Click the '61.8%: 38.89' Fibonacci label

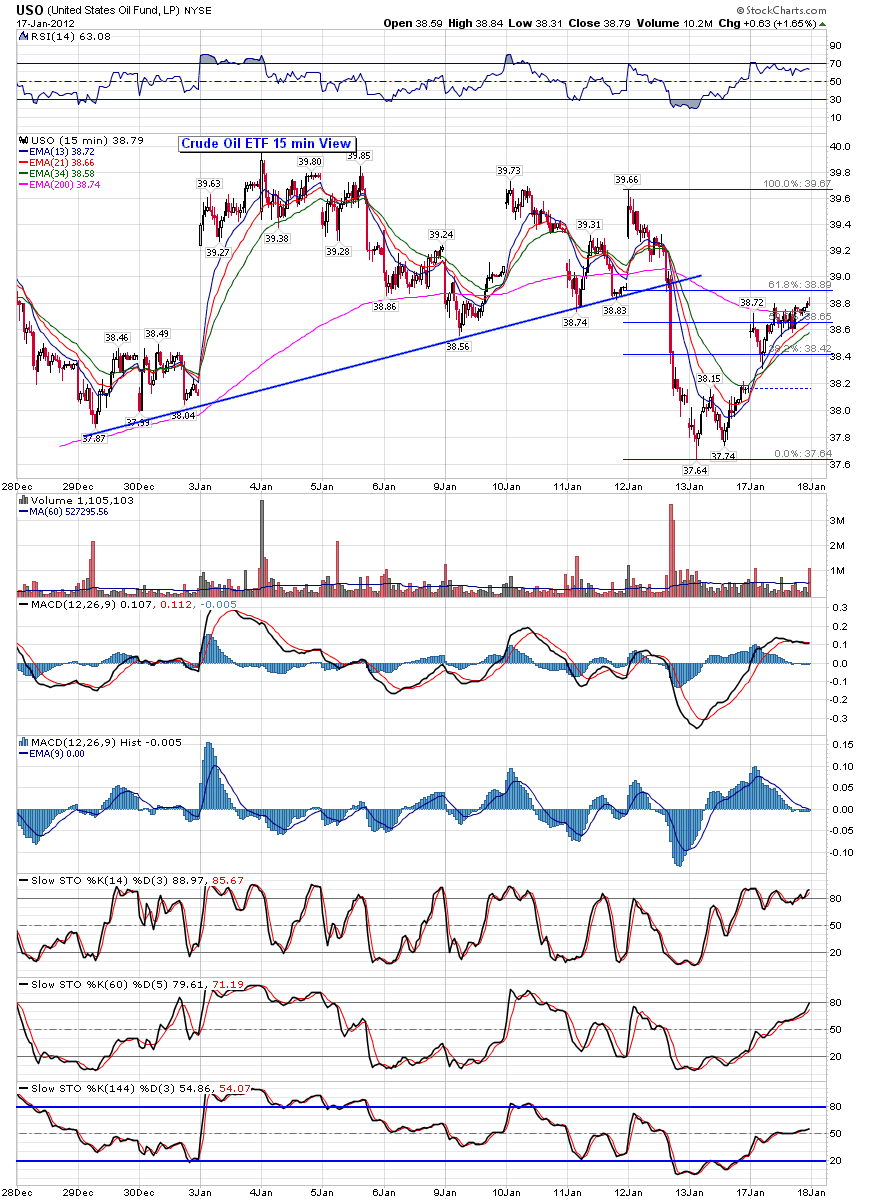tap(800, 285)
